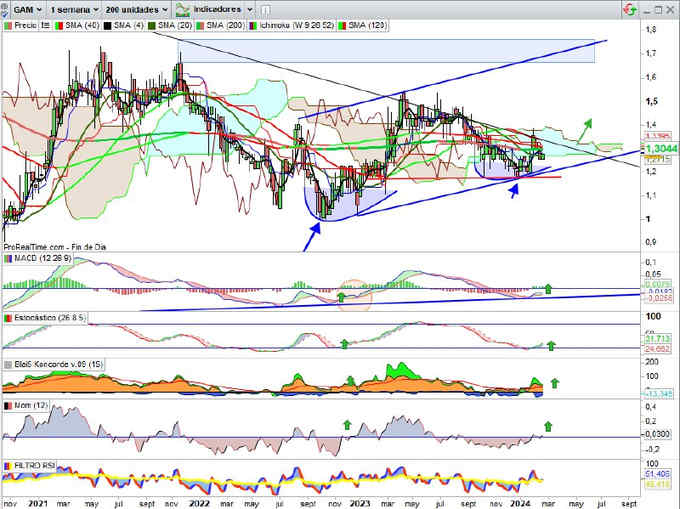This screenshot has height=509, width=680.
Task: Click the FILTRO RSI panel color icon
Action: (x=8, y=466)
